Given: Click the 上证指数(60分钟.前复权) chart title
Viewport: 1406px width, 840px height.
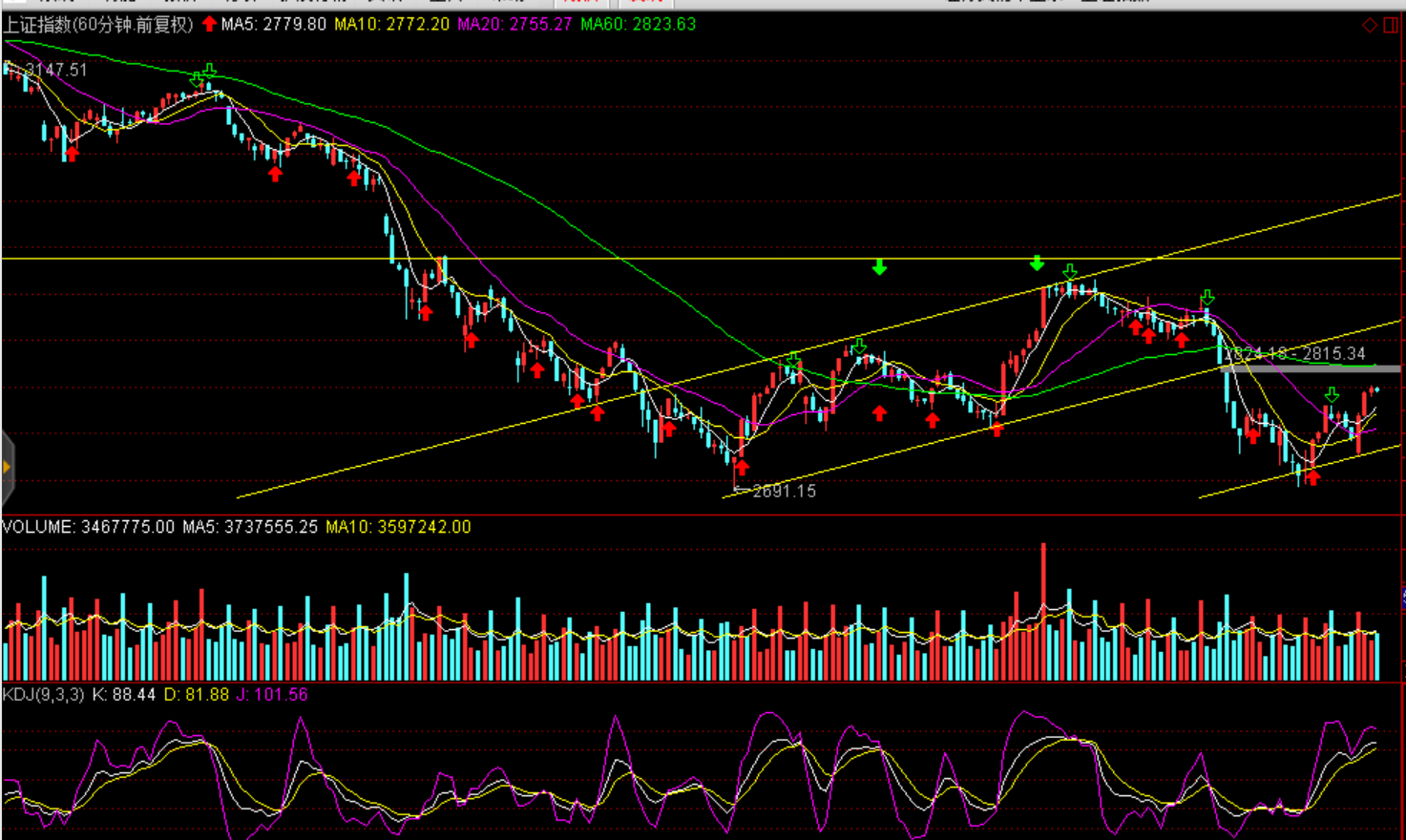Looking at the screenshot, I should [98, 25].
